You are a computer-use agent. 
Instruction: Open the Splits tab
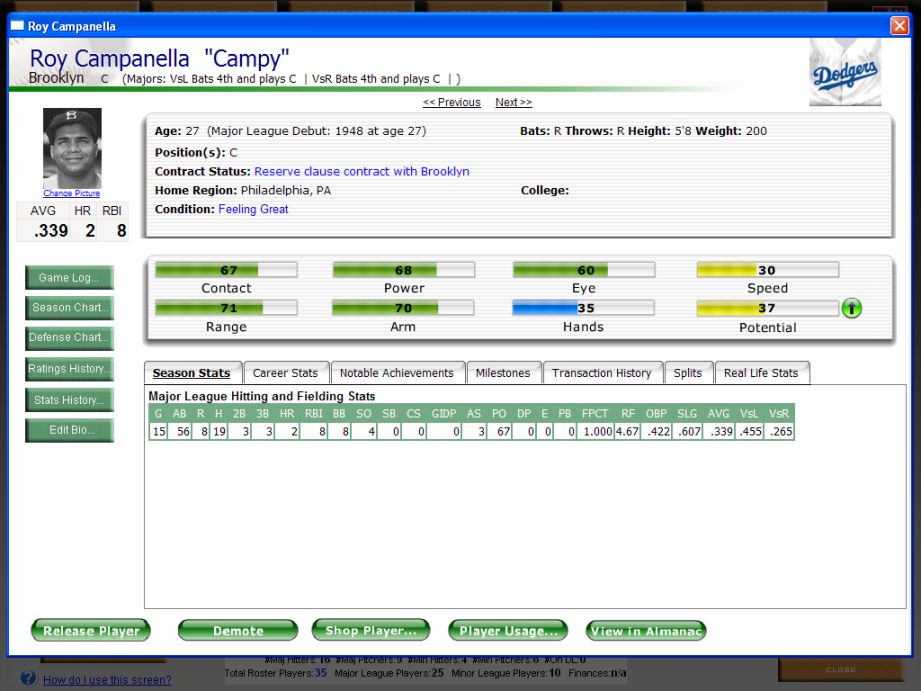coord(688,373)
